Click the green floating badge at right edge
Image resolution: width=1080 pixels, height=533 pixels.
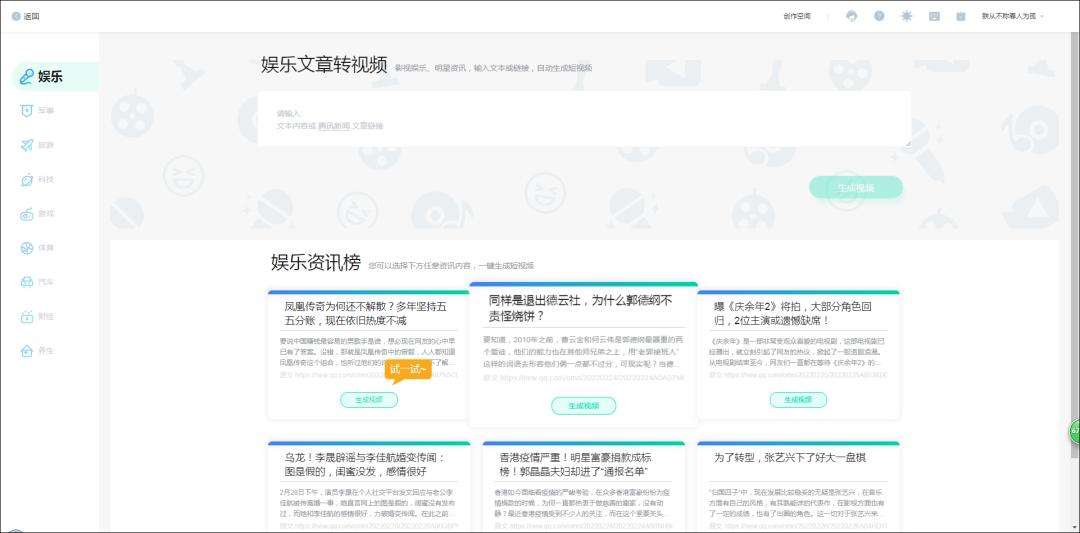(x=1074, y=431)
